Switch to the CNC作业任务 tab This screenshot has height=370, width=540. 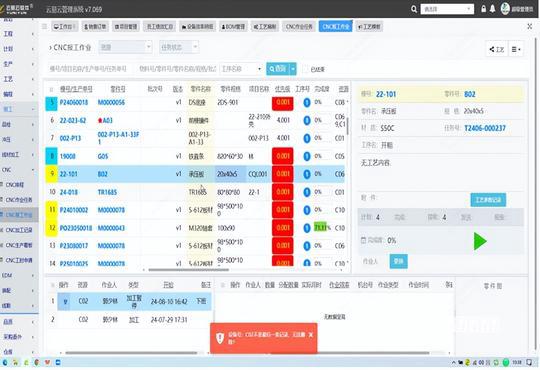coord(299,27)
